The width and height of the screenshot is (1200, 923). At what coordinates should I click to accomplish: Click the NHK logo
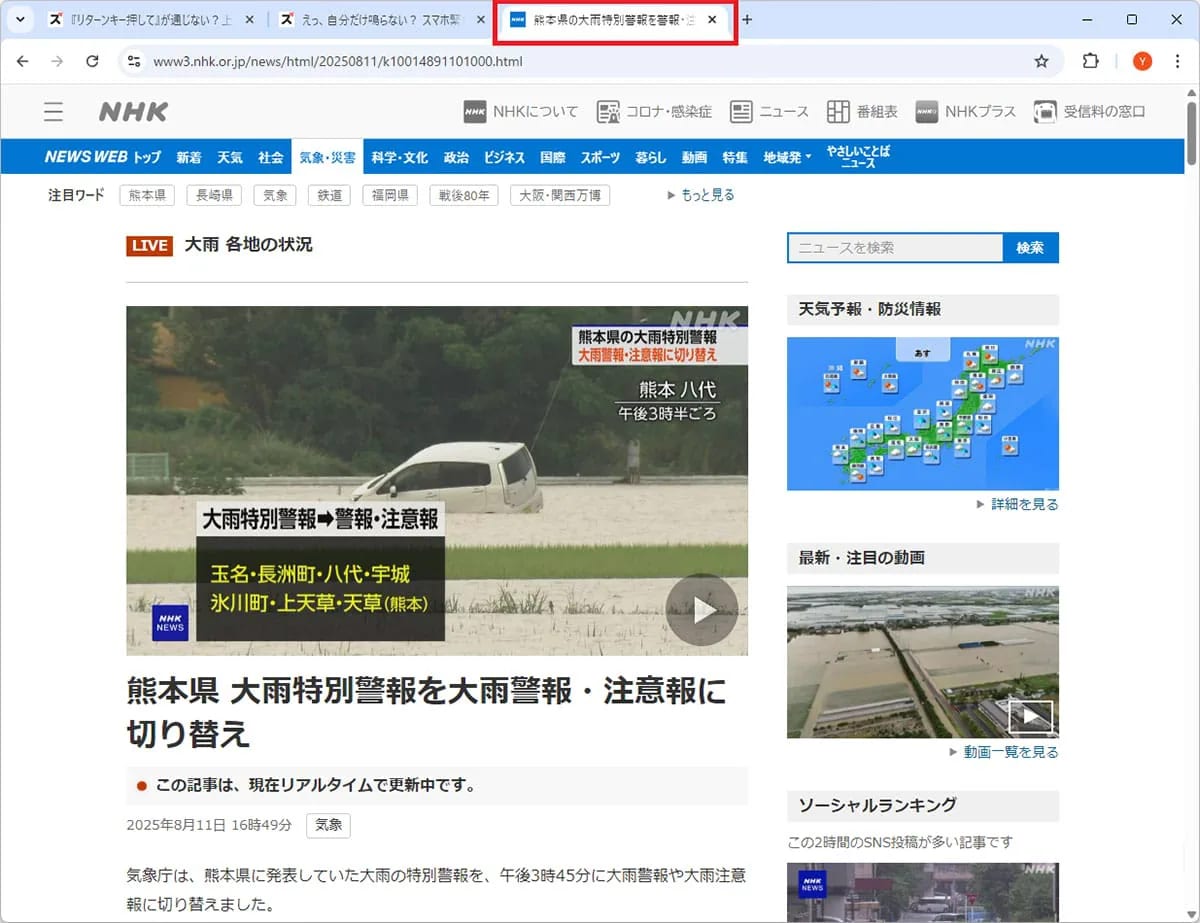pyautogui.click(x=133, y=112)
